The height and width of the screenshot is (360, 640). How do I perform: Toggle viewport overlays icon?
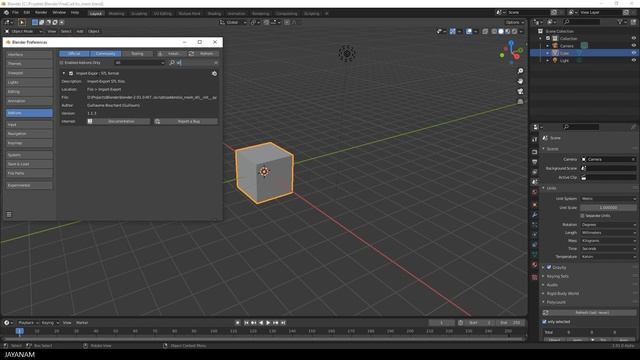[x=469, y=31]
